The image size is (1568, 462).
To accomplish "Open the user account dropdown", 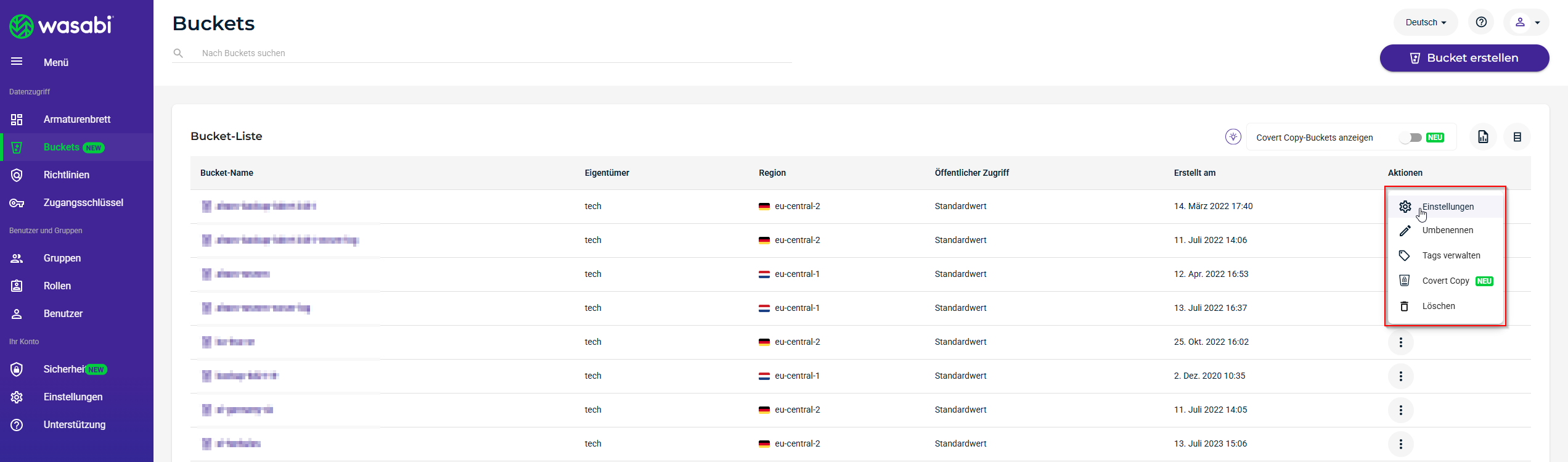I will point(1527,22).
